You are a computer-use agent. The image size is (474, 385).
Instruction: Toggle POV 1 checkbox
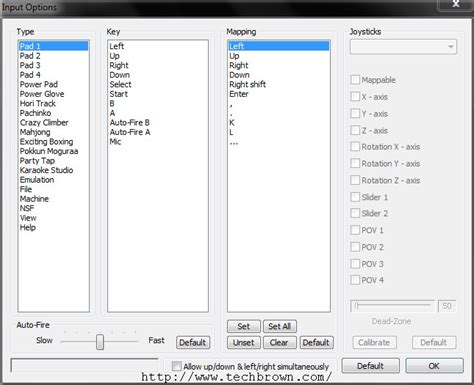tap(355, 230)
